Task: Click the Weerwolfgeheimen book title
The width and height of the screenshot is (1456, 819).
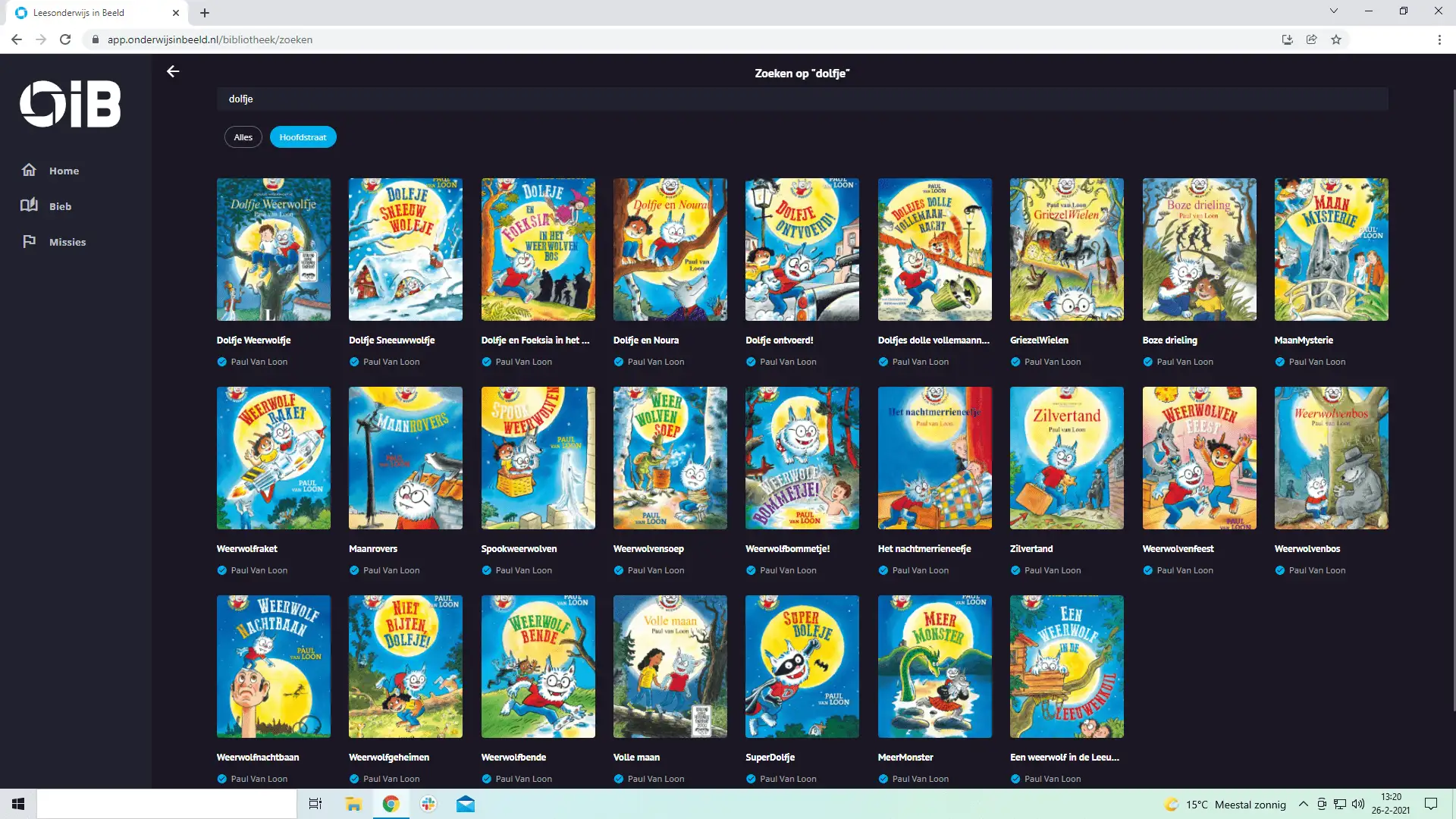Action: pyautogui.click(x=389, y=757)
